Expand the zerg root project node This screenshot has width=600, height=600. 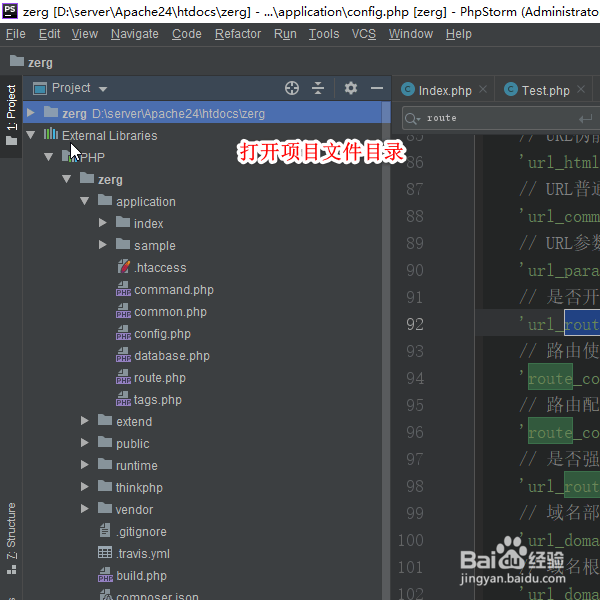pyautogui.click(x=31, y=113)
